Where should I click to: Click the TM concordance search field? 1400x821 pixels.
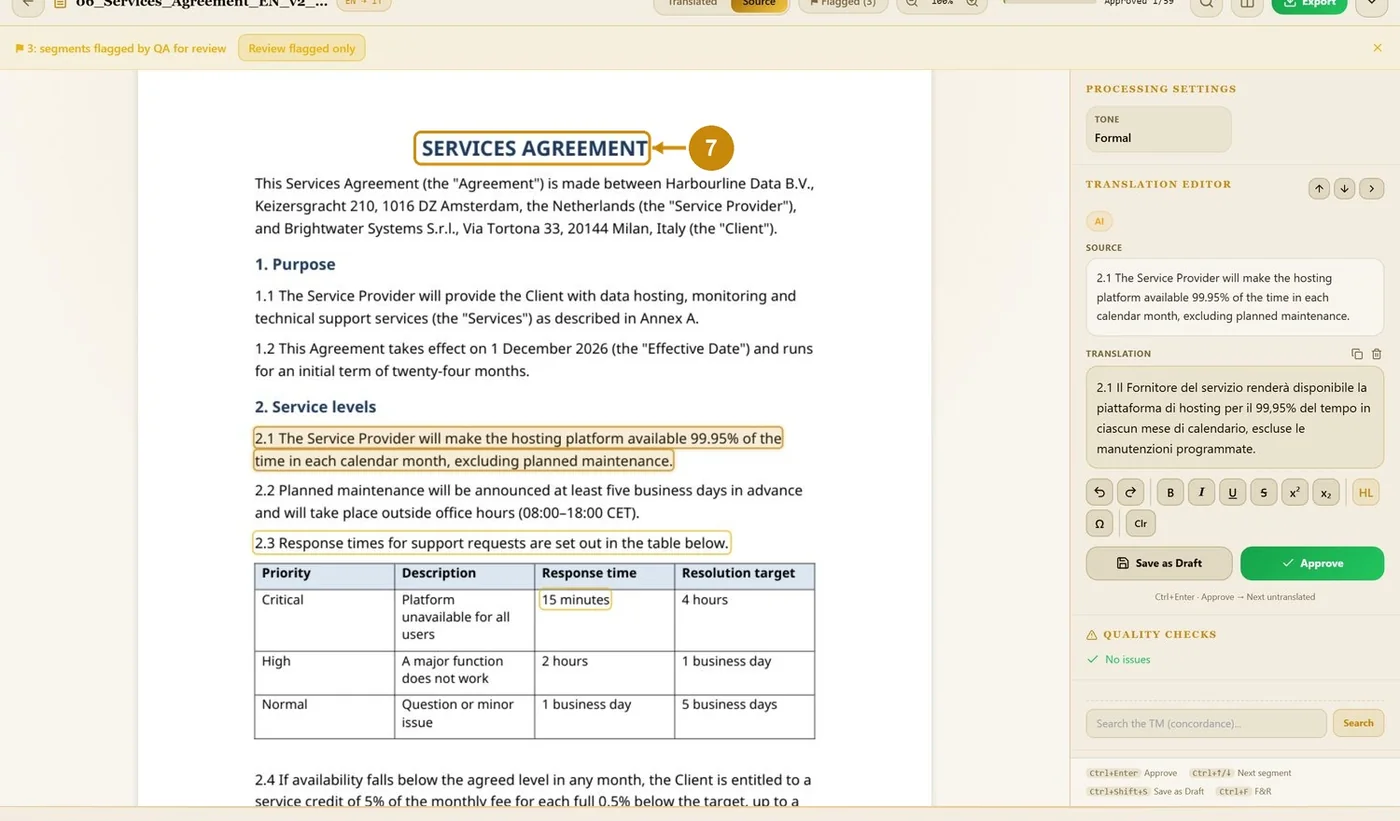[x=1206, y=723]
